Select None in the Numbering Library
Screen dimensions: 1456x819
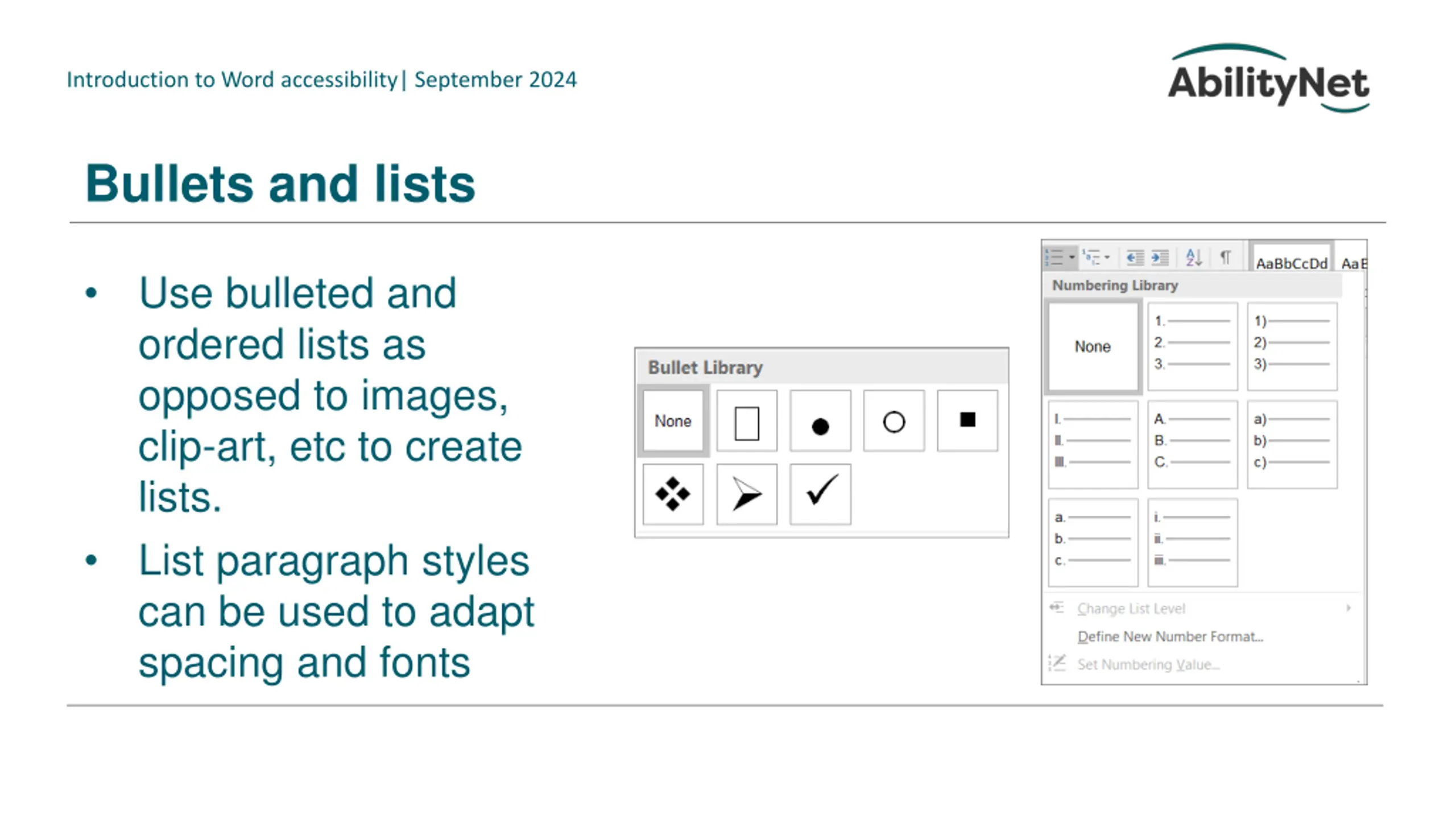[1093, 346]
